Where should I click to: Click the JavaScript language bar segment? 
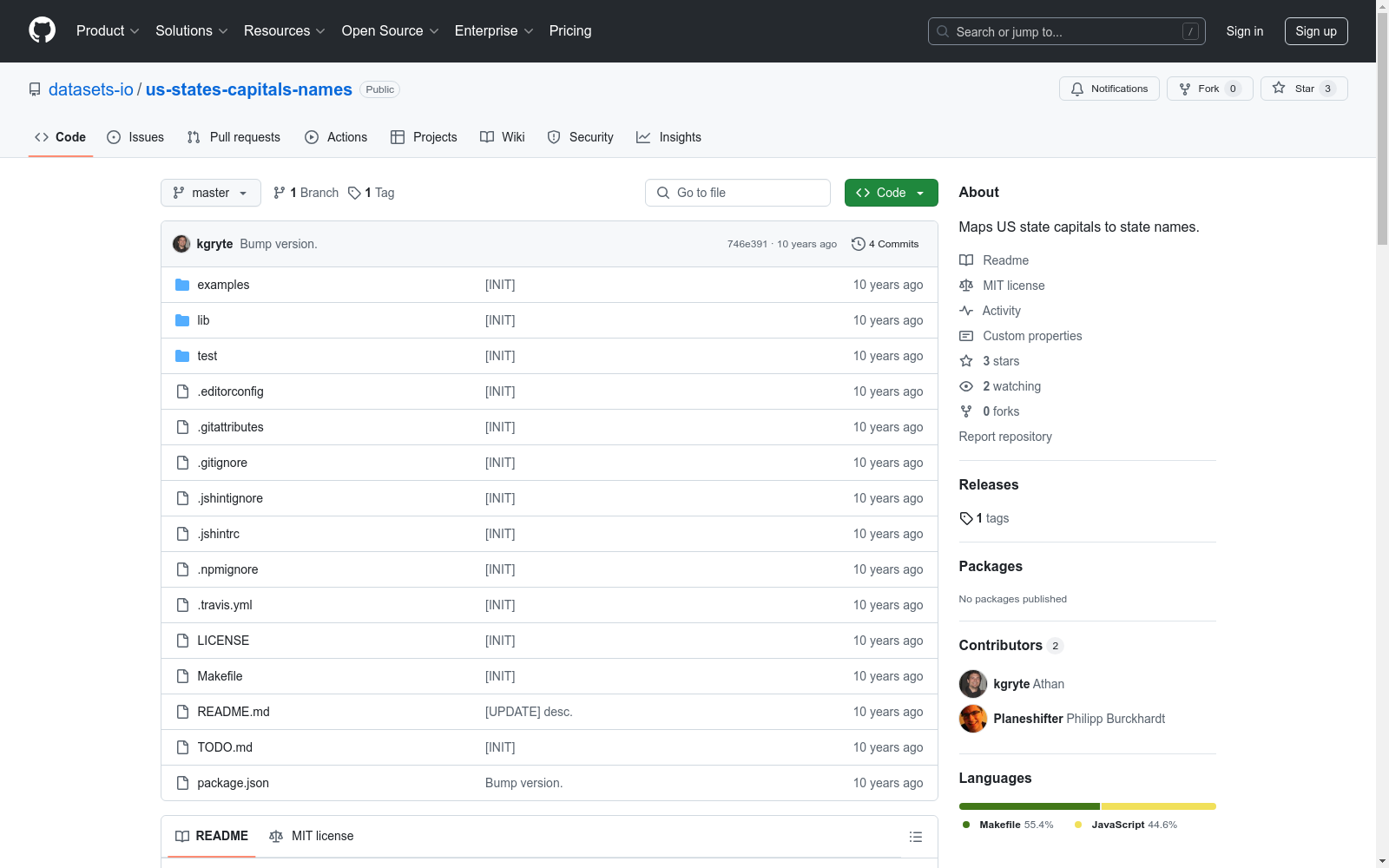1159,806
